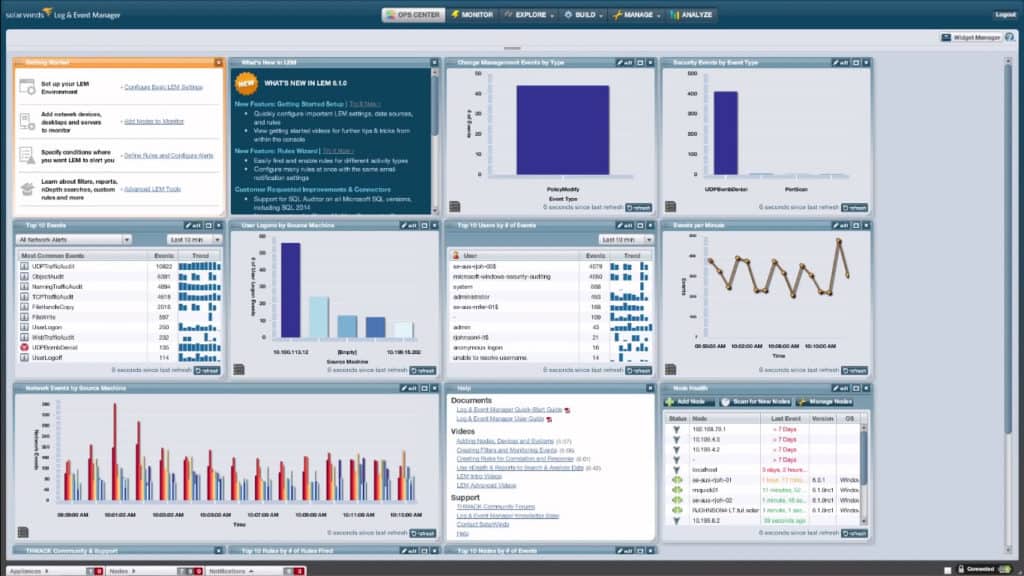Edit the Node Health widget
The image size is (1024, 576).
pos(840,388)
